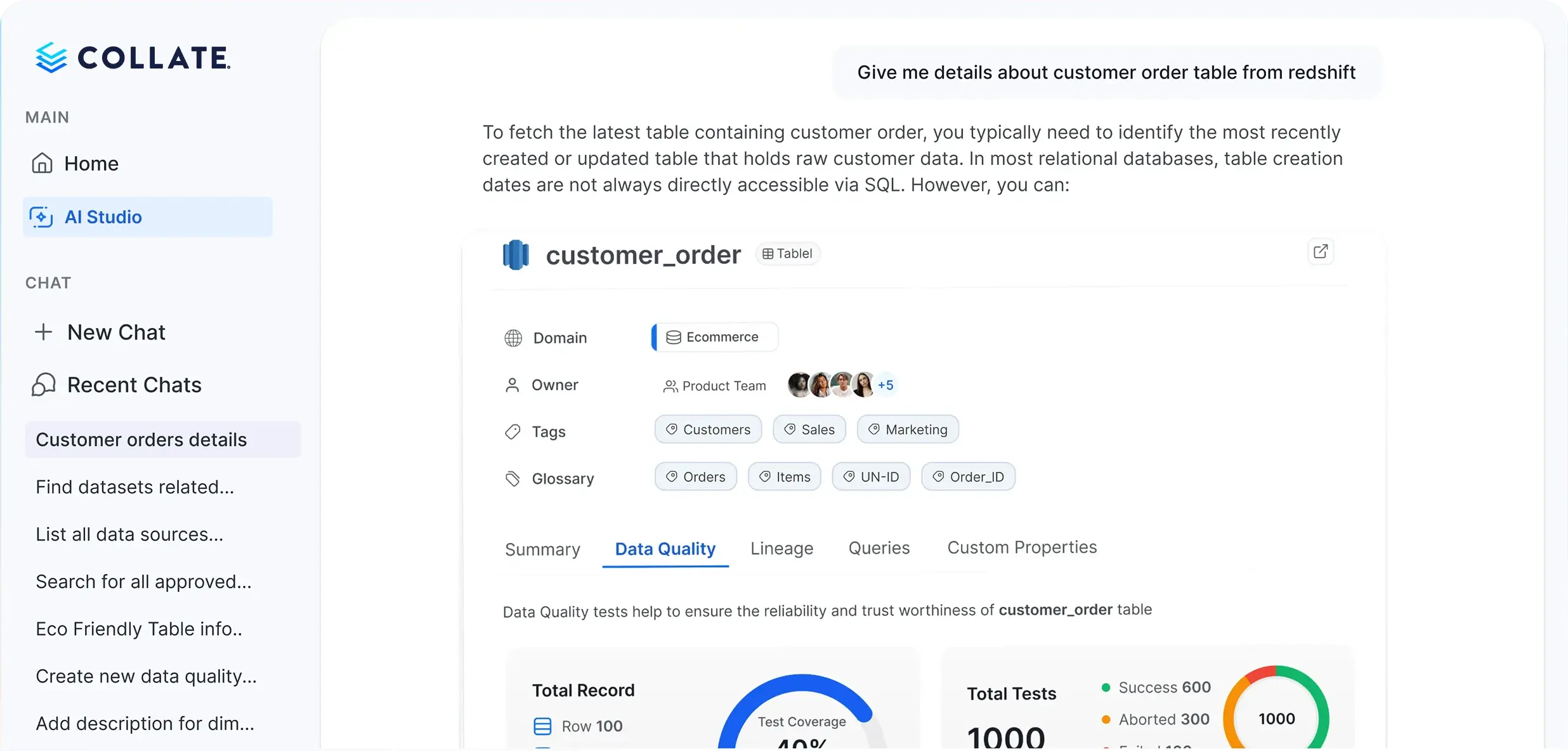Open the Find datasets related chat

(135, 487)
